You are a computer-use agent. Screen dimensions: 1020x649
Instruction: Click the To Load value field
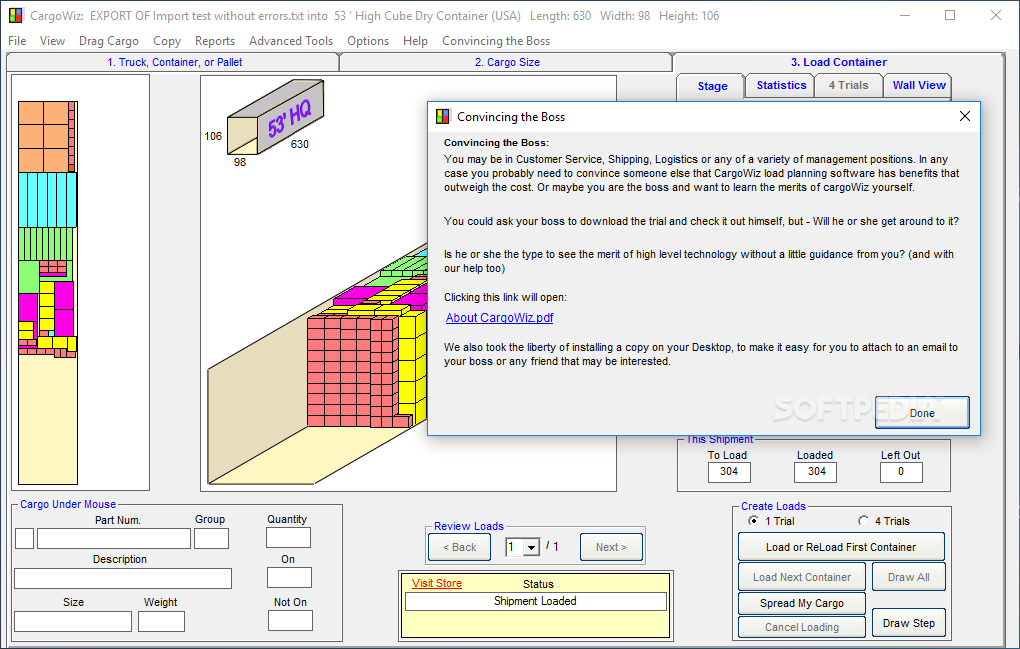[x=729, y=472]
